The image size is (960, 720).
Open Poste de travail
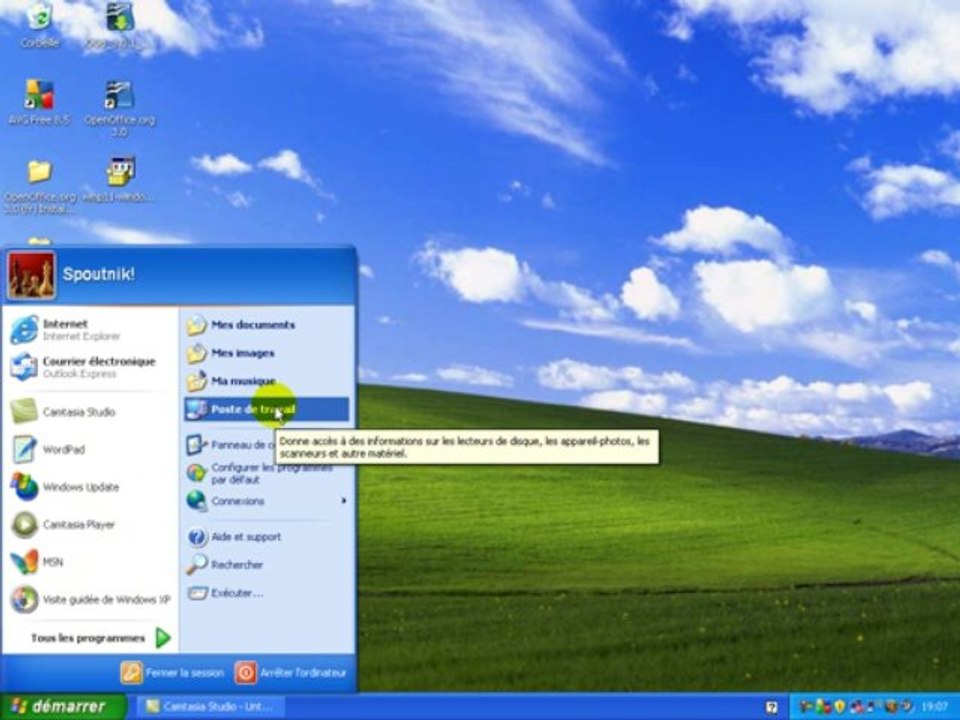pyautogui.click(x=266, y=409)
